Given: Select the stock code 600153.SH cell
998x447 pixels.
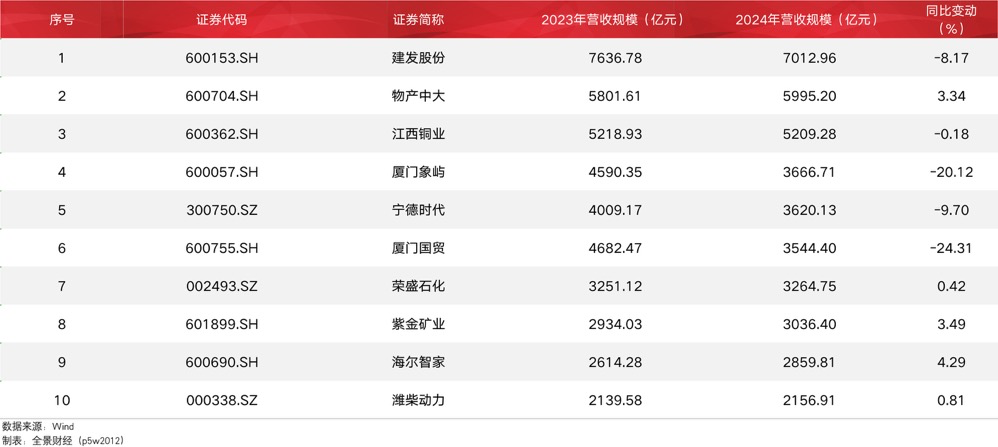Looking at the screenshot, I should tap(221, 58).
